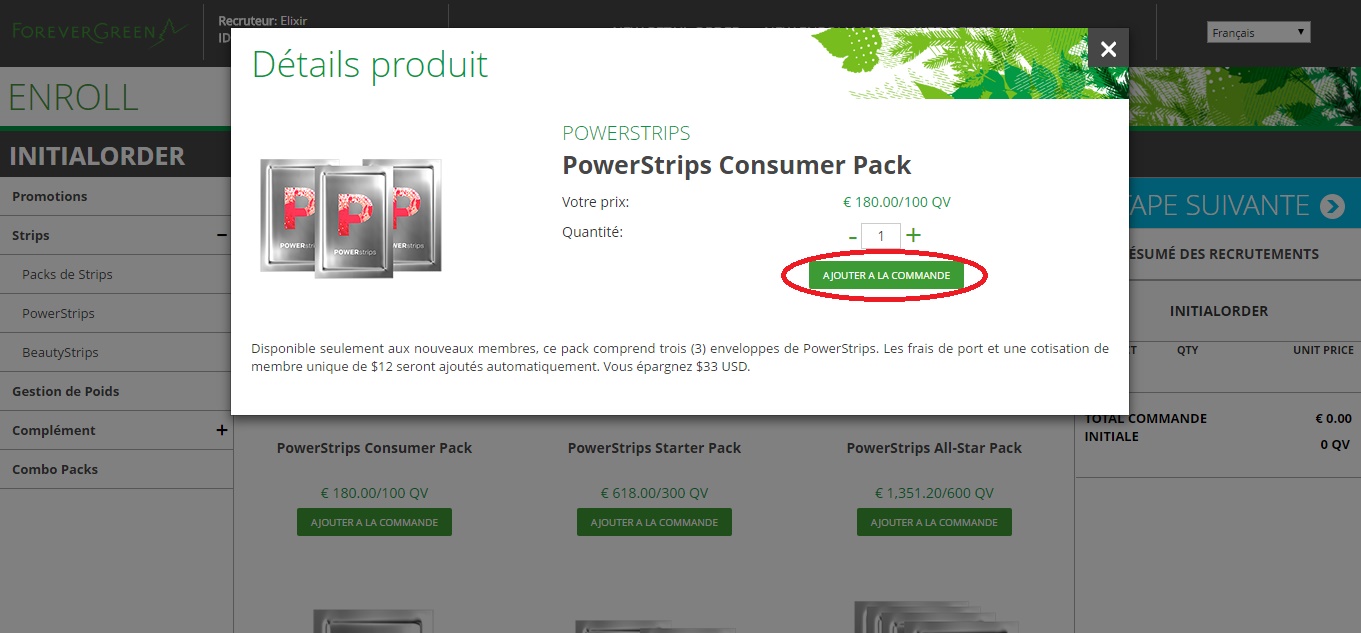Expand the Complément menu section
Image resolution: width=1361 pixels, height=633 pixels.
pyautogui.click(x=221, y=430)
